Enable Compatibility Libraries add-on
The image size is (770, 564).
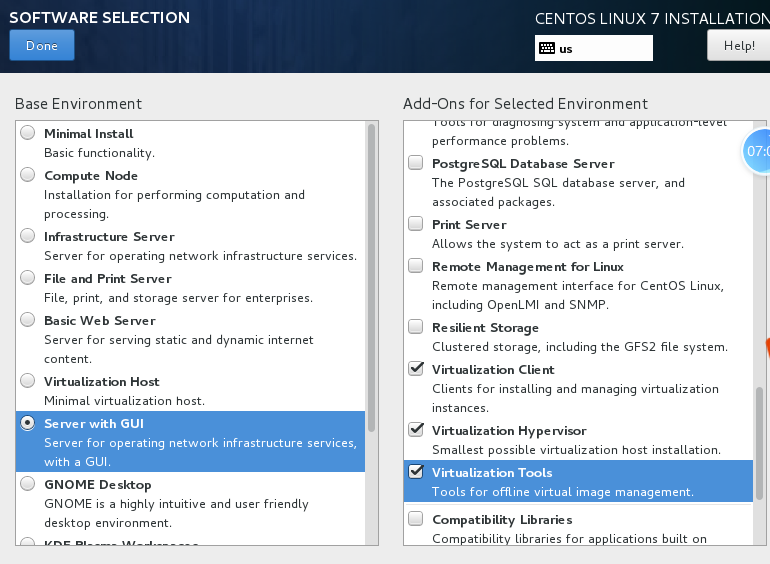tap(416, 520)
